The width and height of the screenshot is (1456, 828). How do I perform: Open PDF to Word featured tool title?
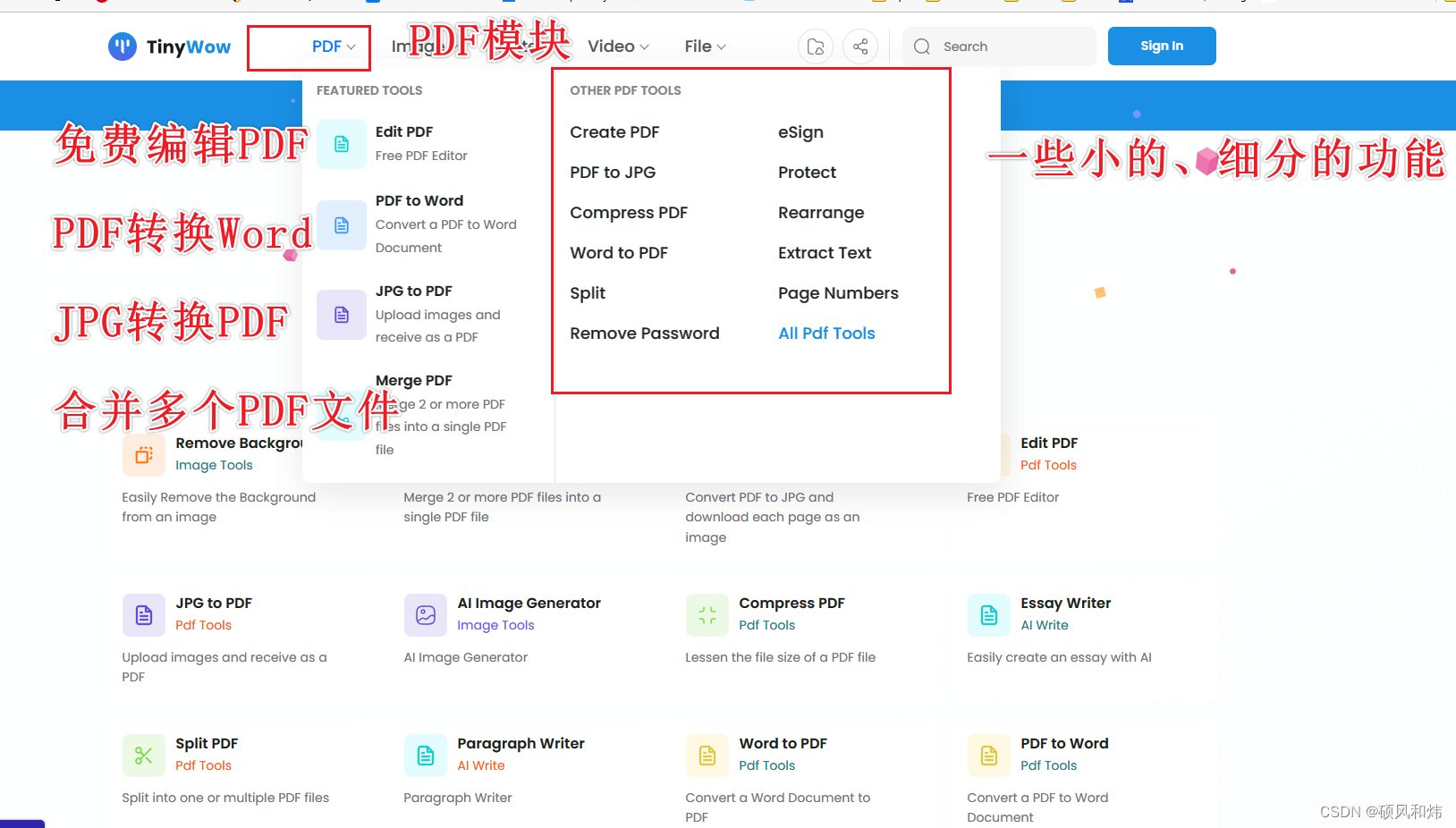click(x=419, y=201)
